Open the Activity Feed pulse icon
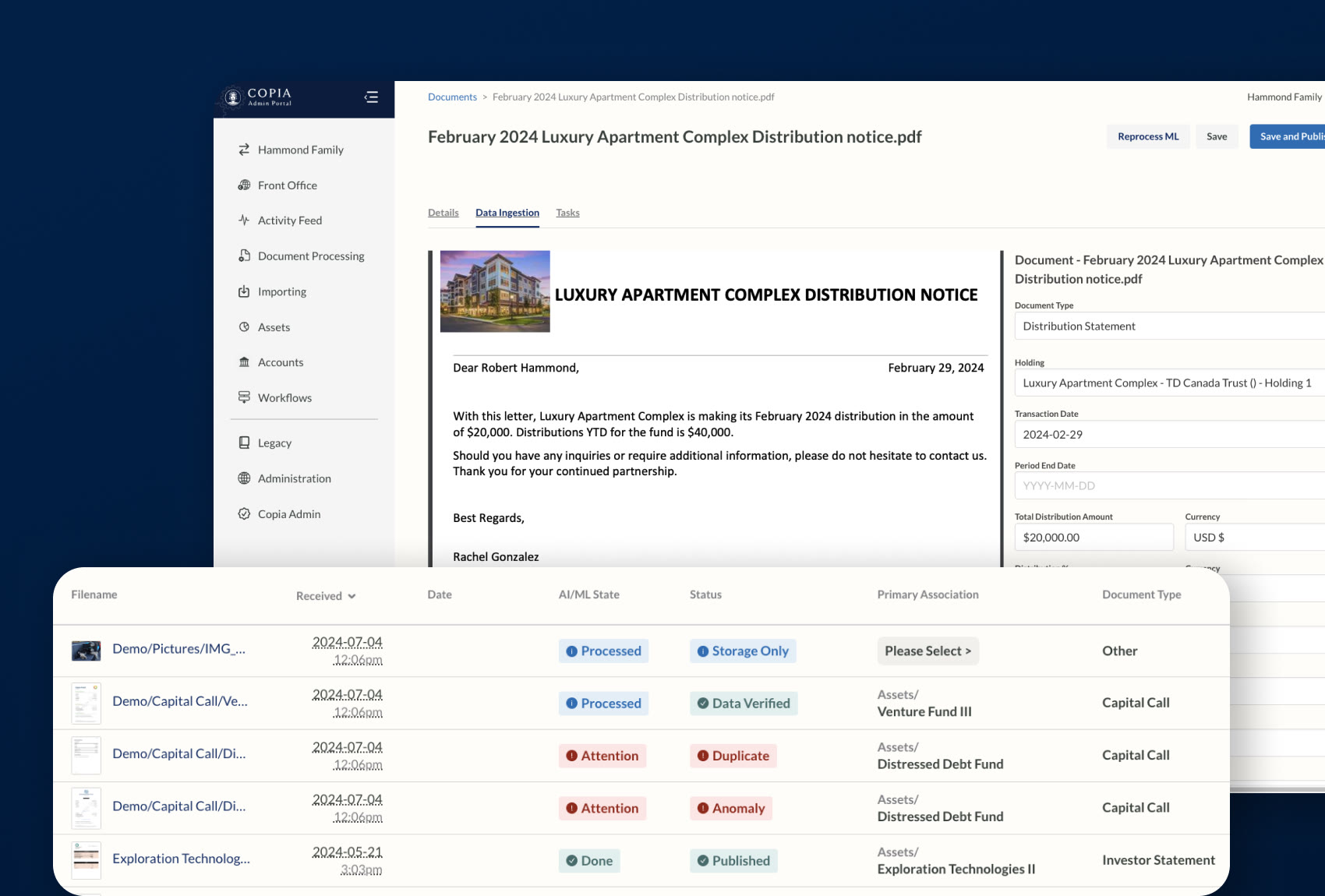The width and height of the screenshot is (1325, 896). click(244, 220)
